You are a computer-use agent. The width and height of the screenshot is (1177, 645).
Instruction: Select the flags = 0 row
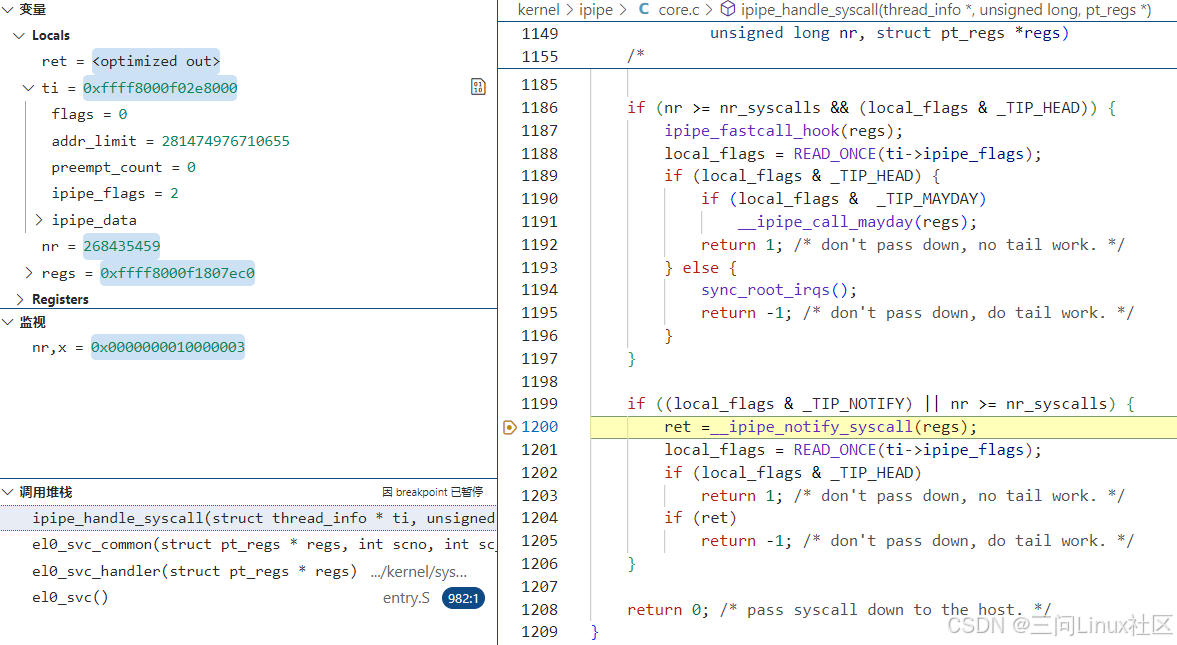[248, 114]
